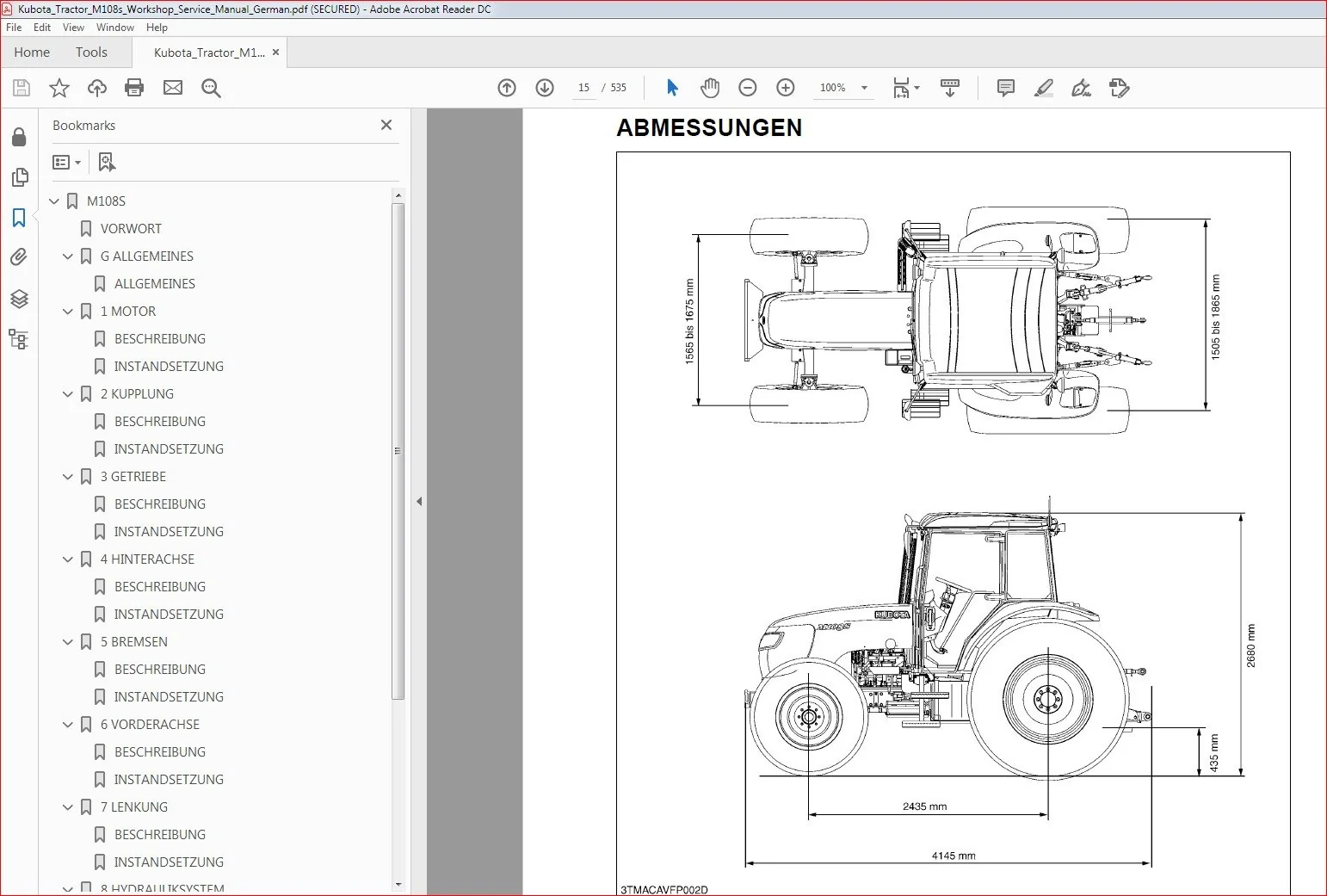1327x896 pixels.
Task: Zoom in with the plus icon
Action: [x=786, y=88]
